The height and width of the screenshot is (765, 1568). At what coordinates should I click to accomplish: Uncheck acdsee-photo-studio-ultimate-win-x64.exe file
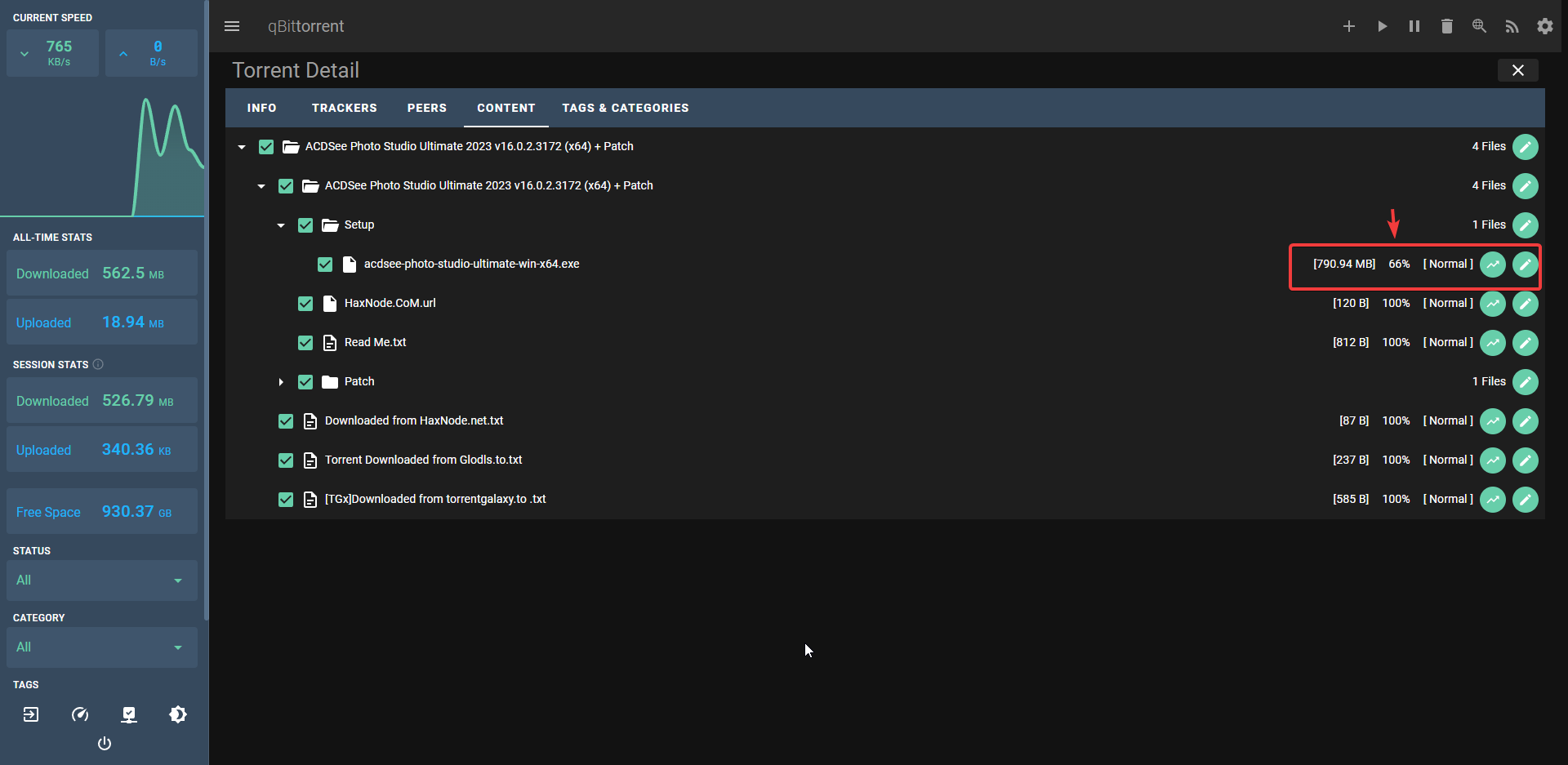coord(325,264)
